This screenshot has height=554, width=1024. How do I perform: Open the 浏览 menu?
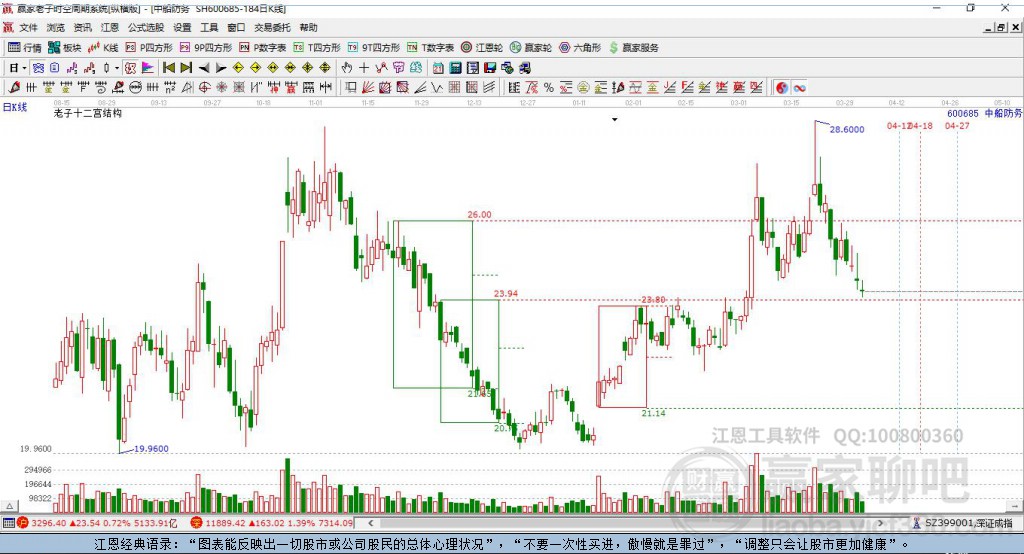[56, 27]
